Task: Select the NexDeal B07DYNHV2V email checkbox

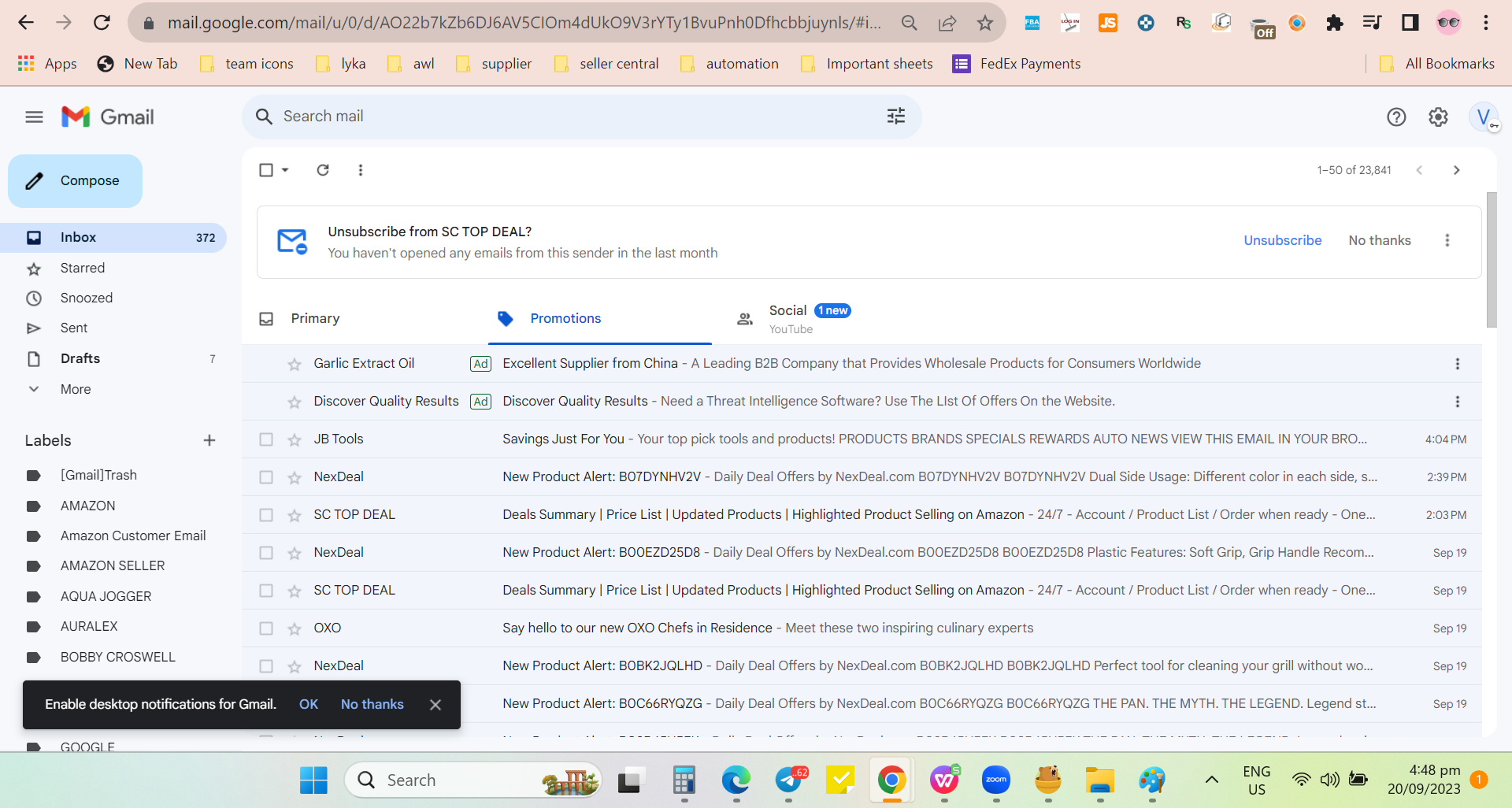Action: [x=266, y=477]
